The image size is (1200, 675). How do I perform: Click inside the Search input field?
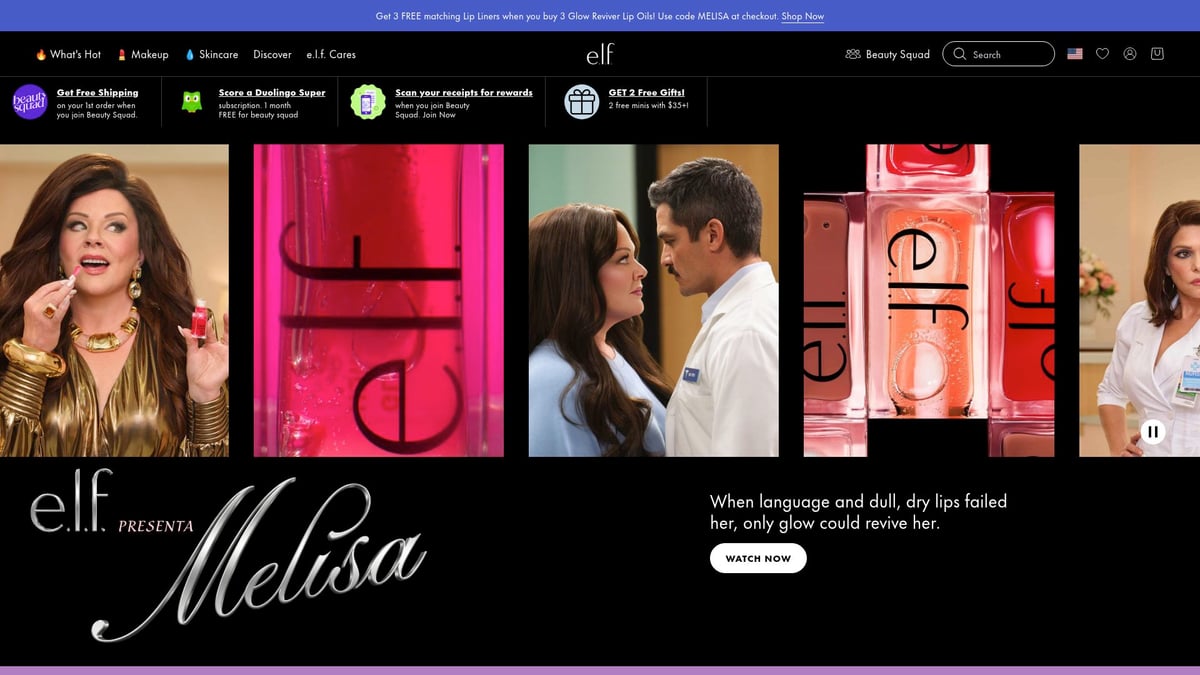(1000, 53)
